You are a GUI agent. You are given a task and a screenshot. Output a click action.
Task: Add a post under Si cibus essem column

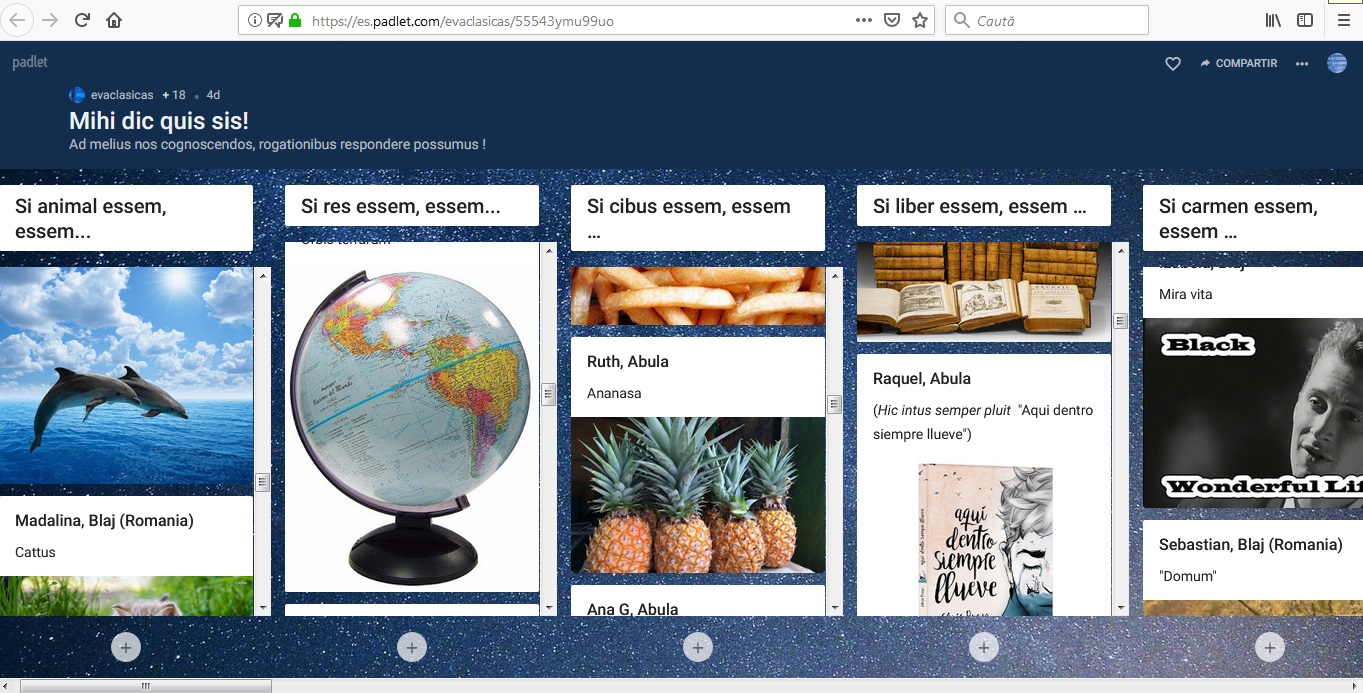tap(698, 647)
